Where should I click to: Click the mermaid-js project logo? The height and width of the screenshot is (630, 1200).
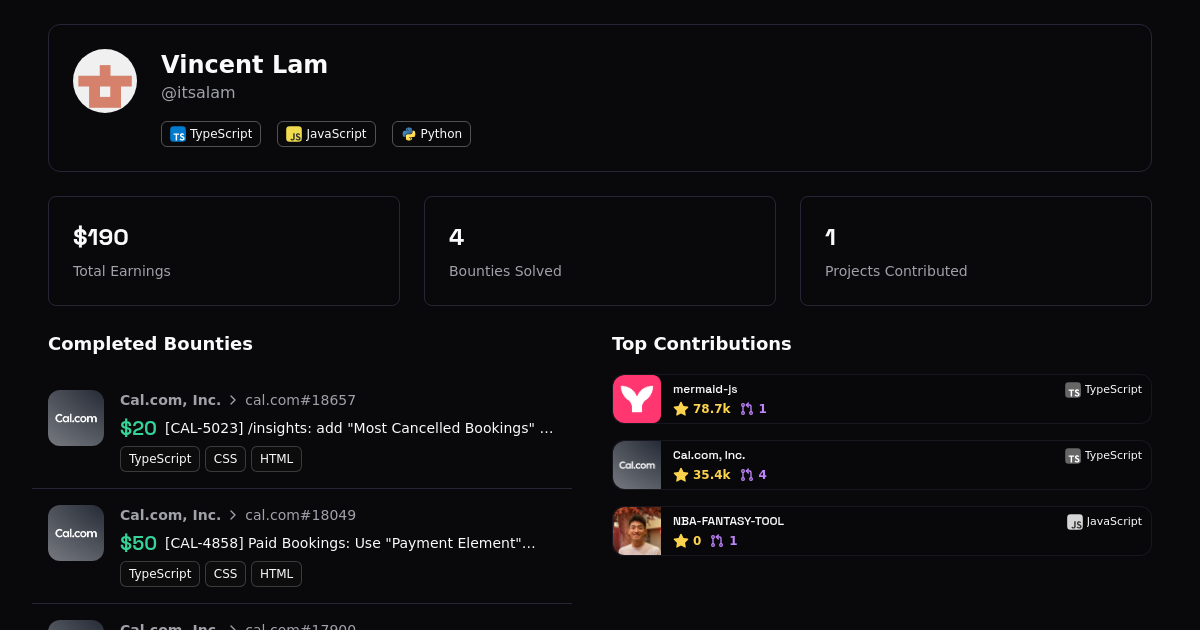pyautogui.click(x=637, y=399)
